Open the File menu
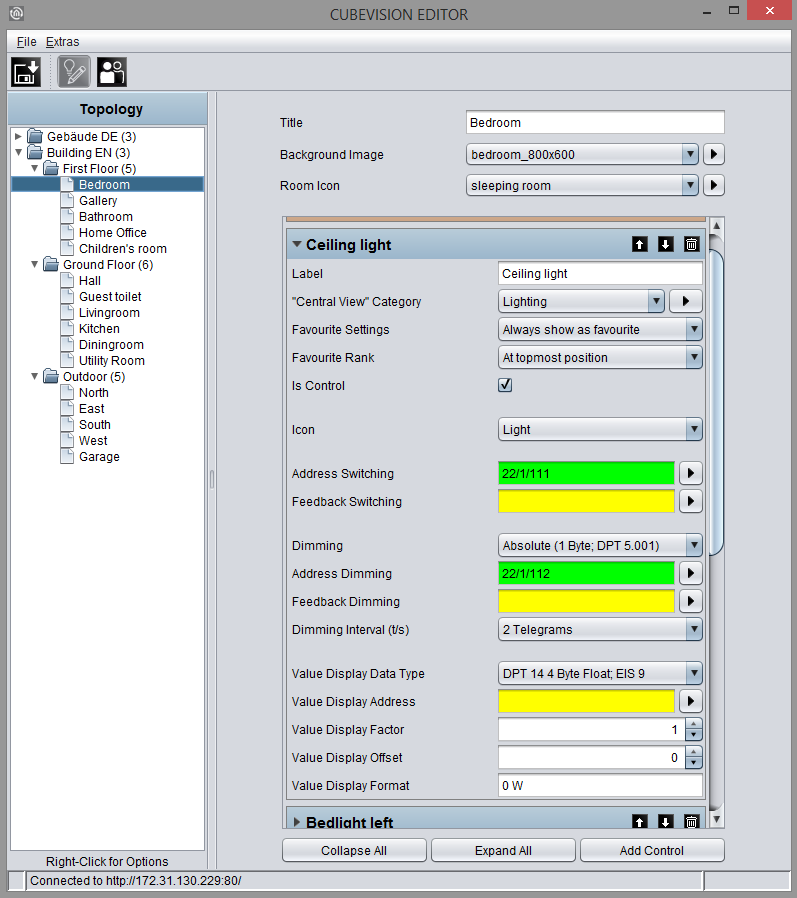Viewport: 797px width, 898px height. click(26, 42)
